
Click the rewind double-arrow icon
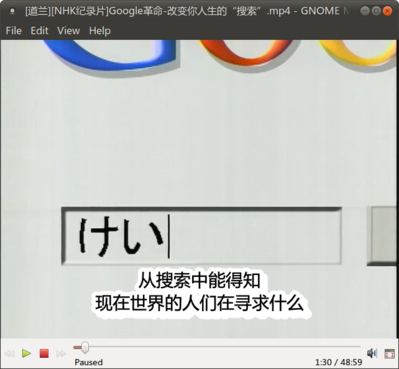9,353
